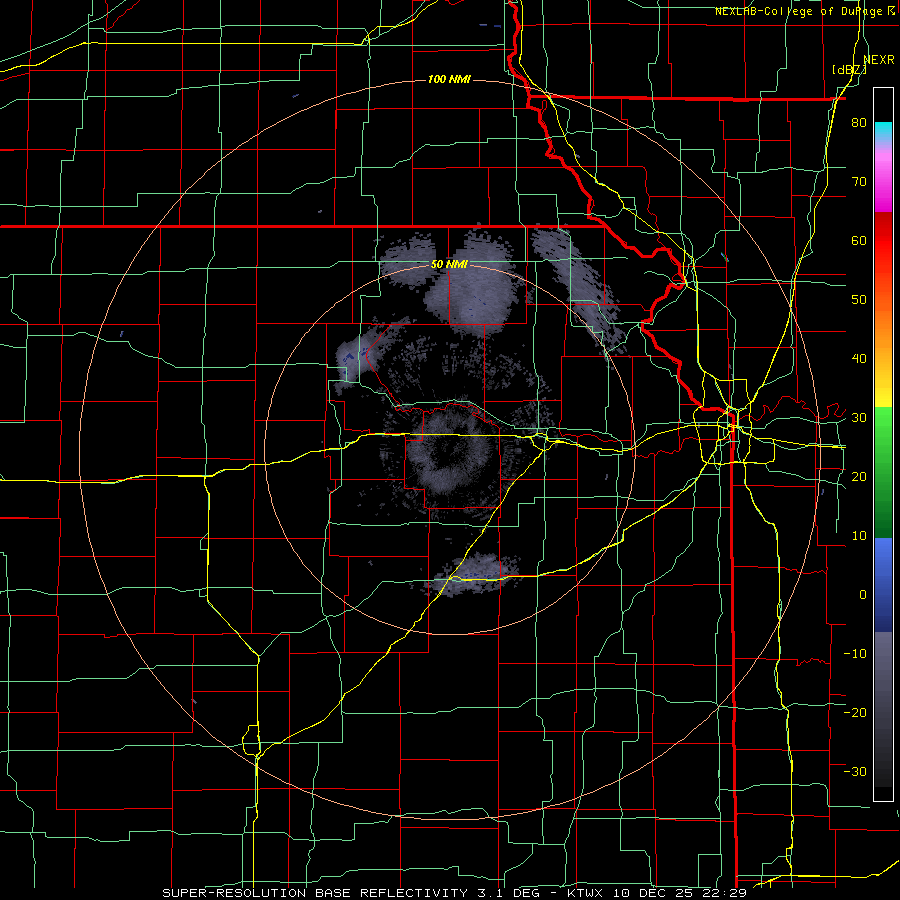Viewport: 900px width, 900px height.
Task: Click the 30 value on the dBZ scale
Action: click(859, 418)
